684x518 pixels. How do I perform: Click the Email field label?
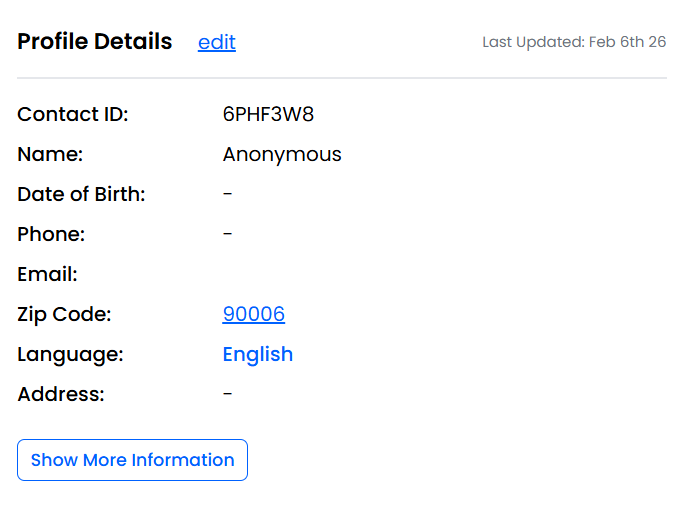click(x=47, y=274)
